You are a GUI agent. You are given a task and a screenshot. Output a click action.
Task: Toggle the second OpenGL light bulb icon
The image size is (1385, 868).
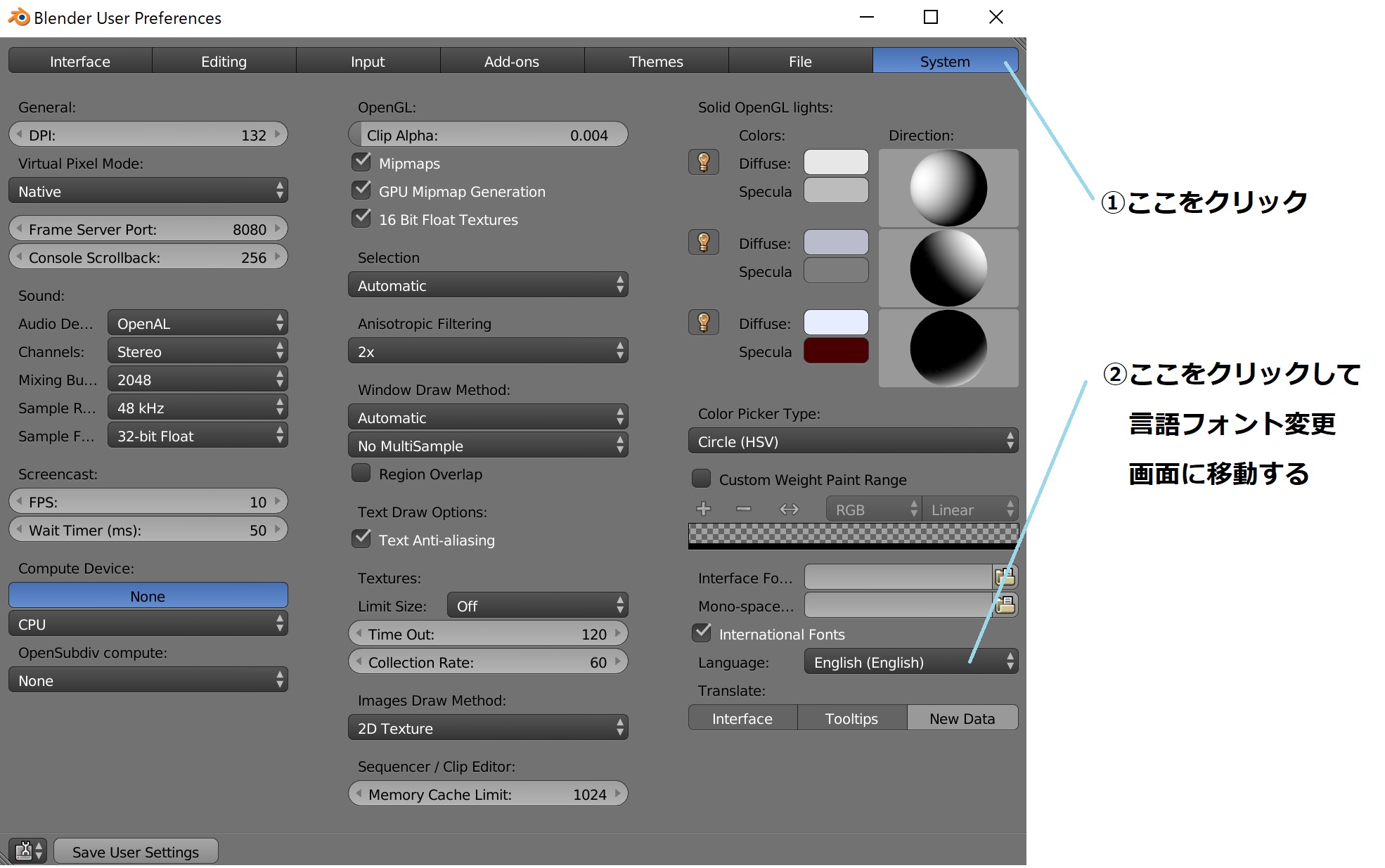[704, 242]
